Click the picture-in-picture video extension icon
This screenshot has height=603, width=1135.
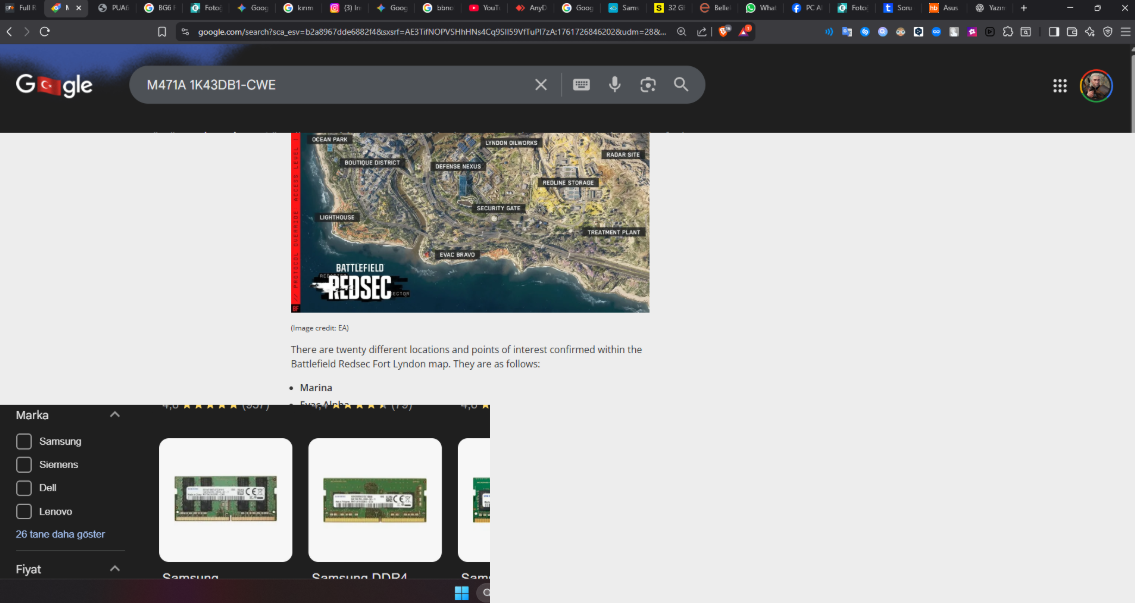[990, 32]
